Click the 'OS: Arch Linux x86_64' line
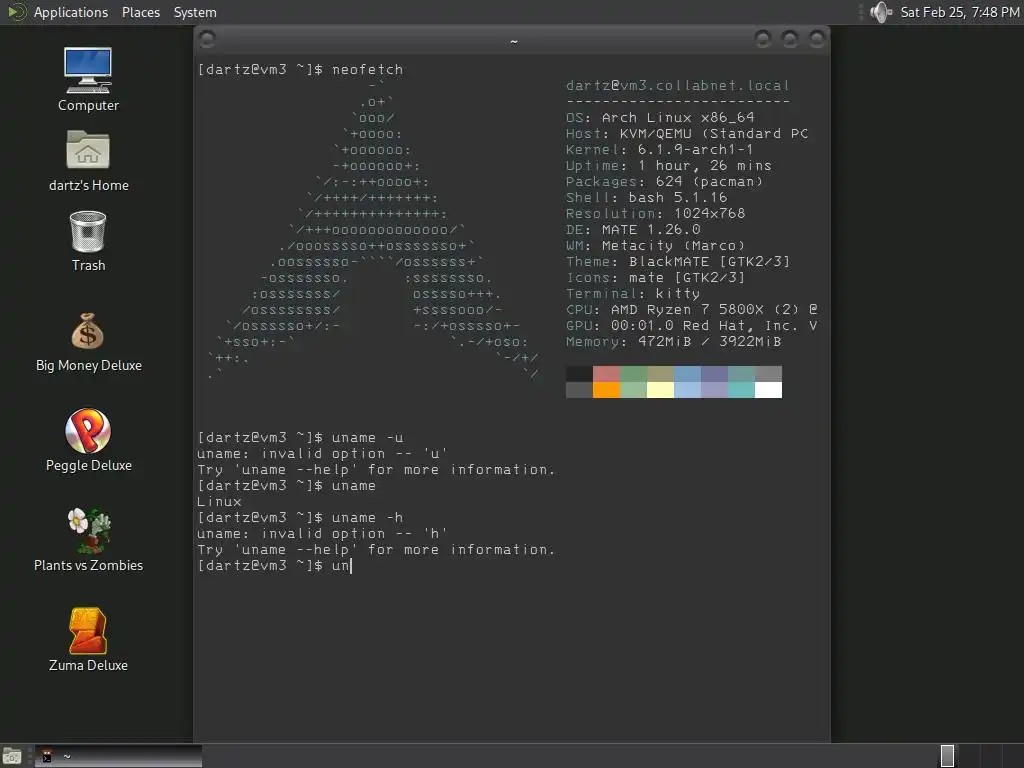Viewport: 1024px width, 768px height. tap(660, 118)
